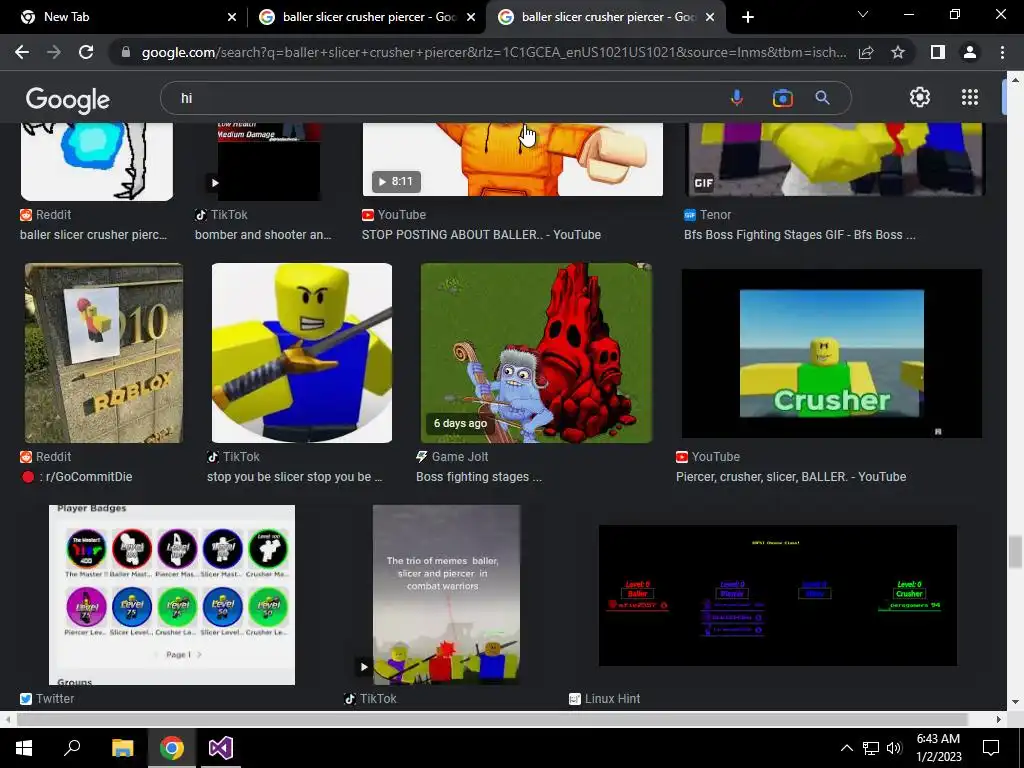
Task: Open Piercer, crusher, slicer, BALLER YouTube link
Action: pos(791,477)
